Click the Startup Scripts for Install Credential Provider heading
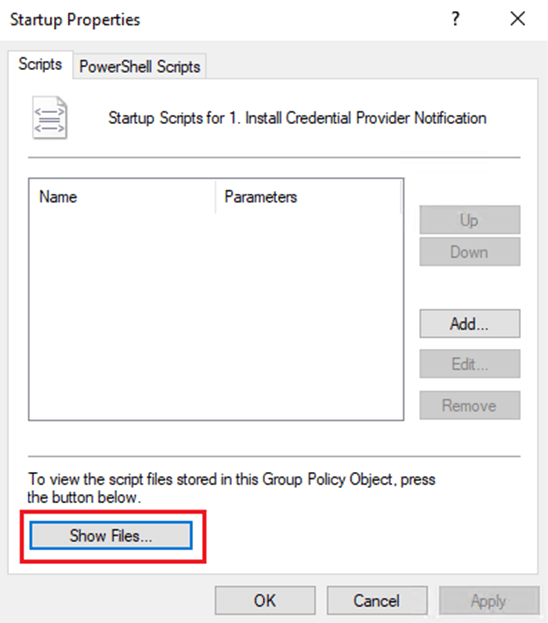Image resolution: width=548 pixels, height=623 pixels. pyautogui.click(x=297, y=118)
